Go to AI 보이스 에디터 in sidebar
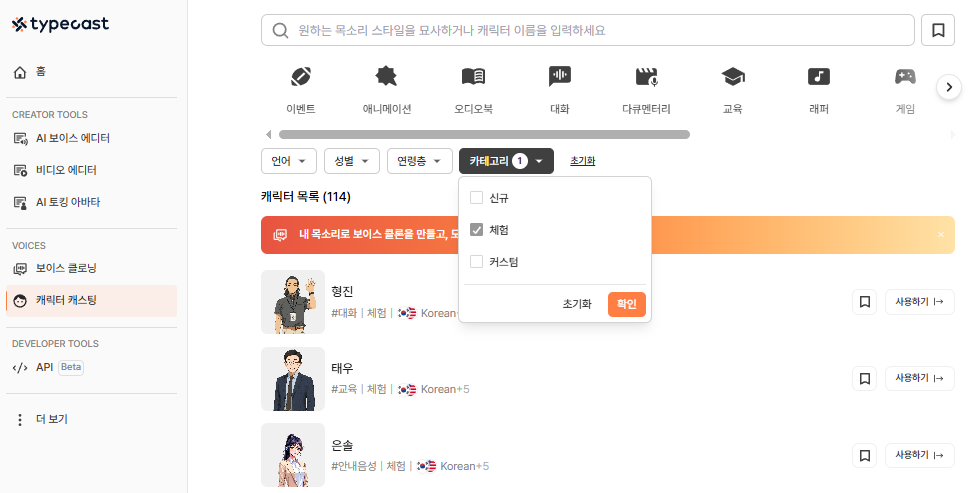Image resolution: width=979 pixels, height=493 pixels. pos(72,138)
